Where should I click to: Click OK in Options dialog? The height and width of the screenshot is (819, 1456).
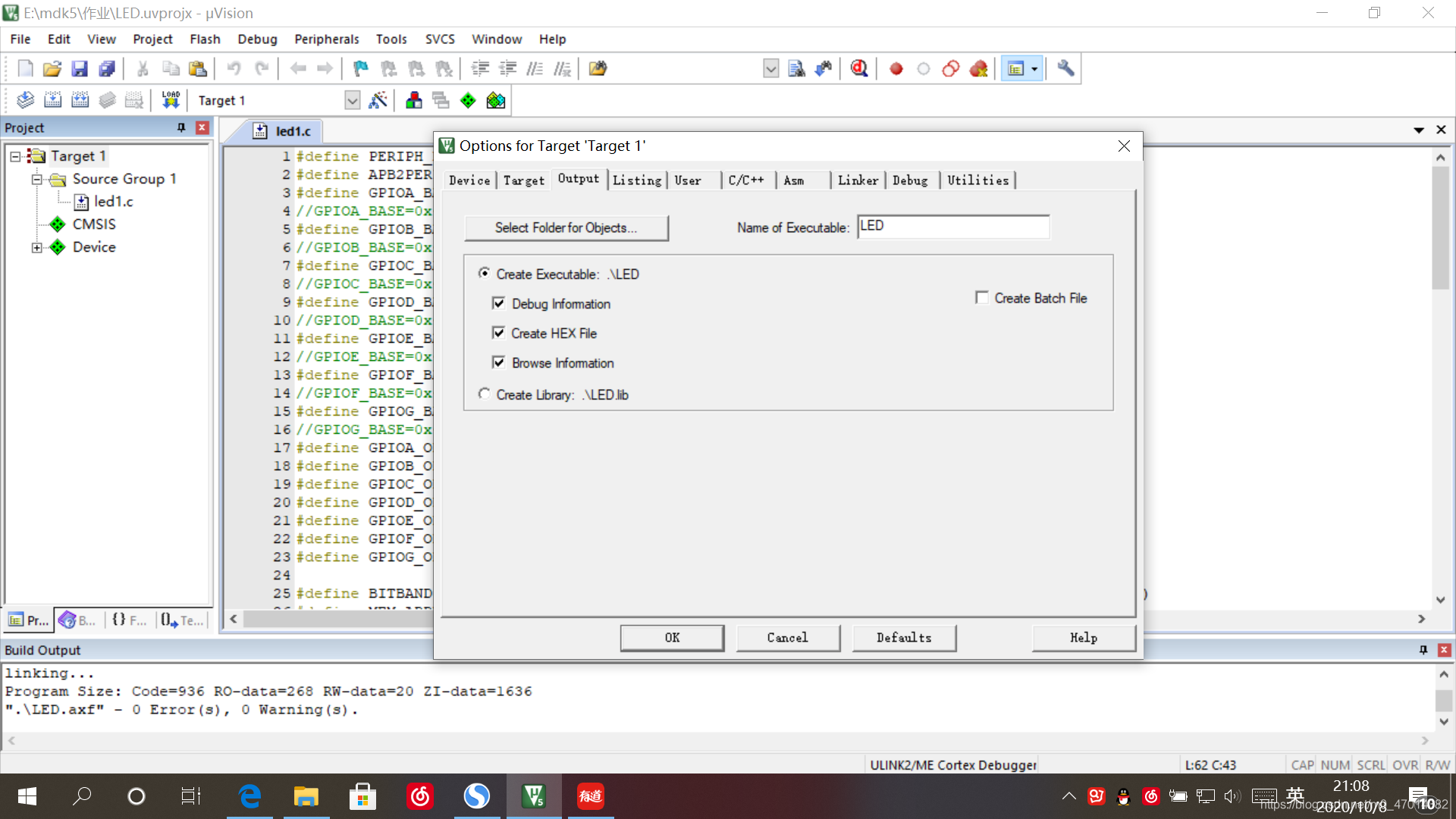[x=672, y=638]
